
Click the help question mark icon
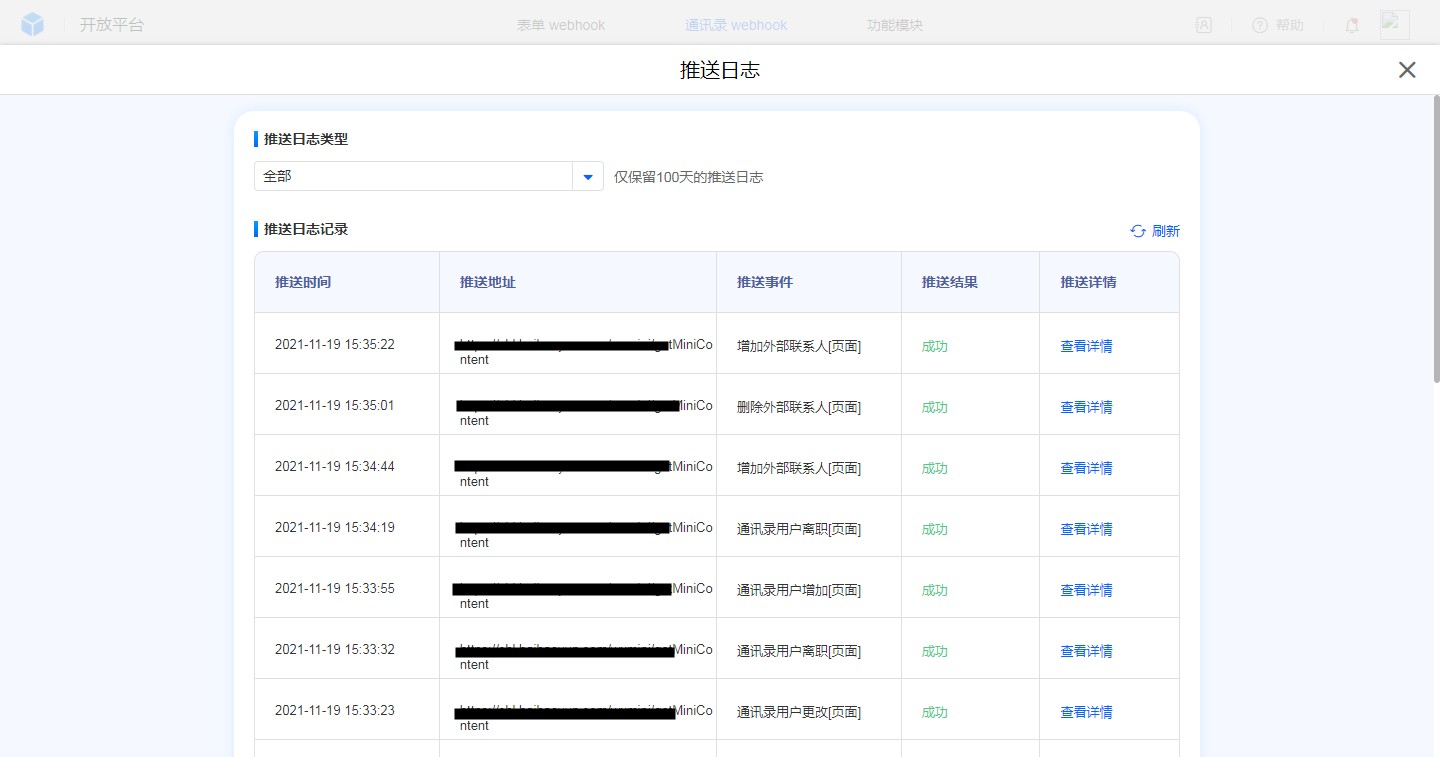coord(1259,25)
